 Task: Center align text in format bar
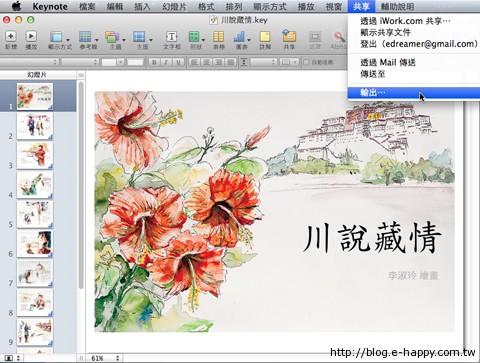coord(206,62)
